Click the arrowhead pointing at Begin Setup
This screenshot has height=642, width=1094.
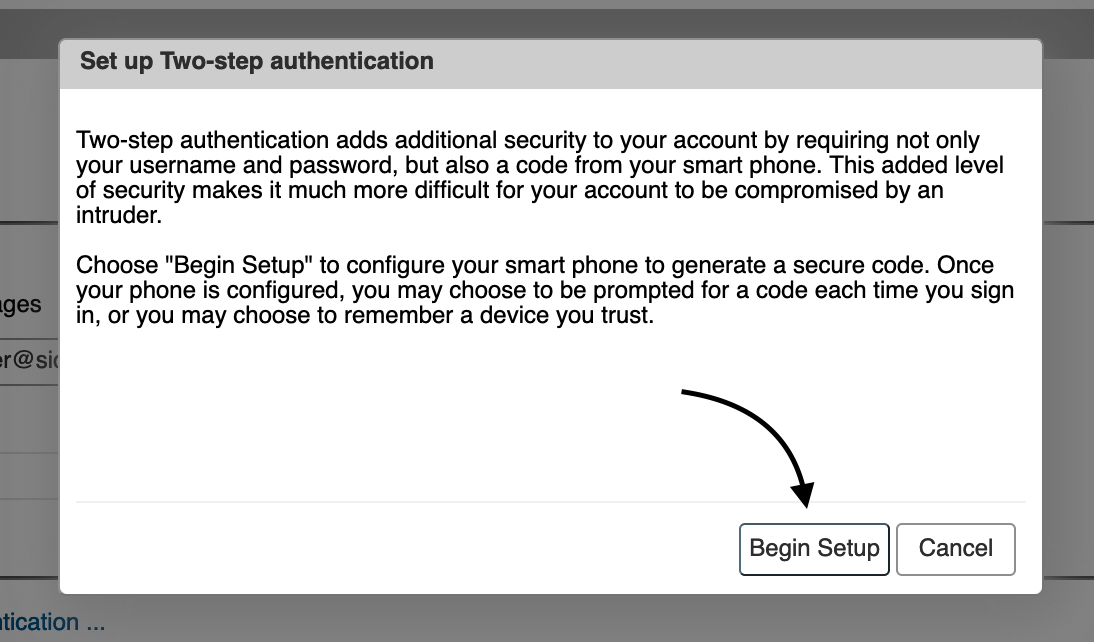click(802, 494)
